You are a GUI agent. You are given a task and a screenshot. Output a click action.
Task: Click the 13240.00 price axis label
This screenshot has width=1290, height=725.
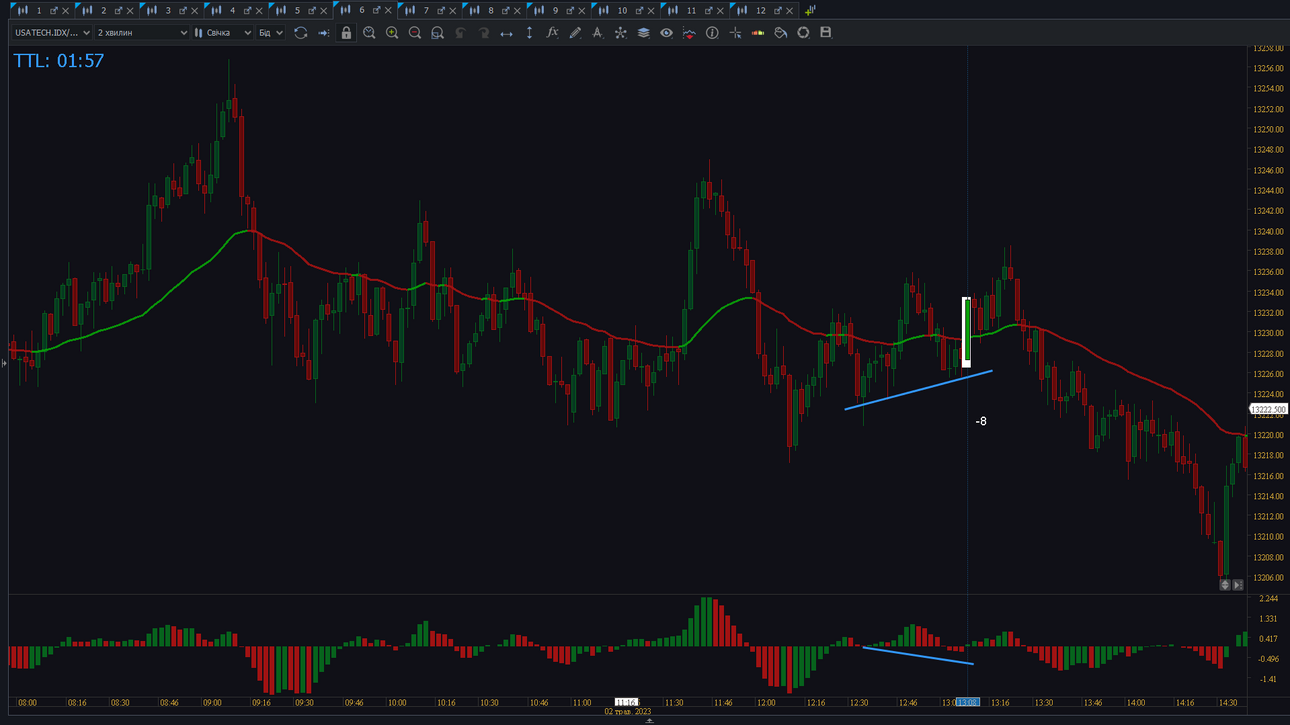coord(1268,232)
